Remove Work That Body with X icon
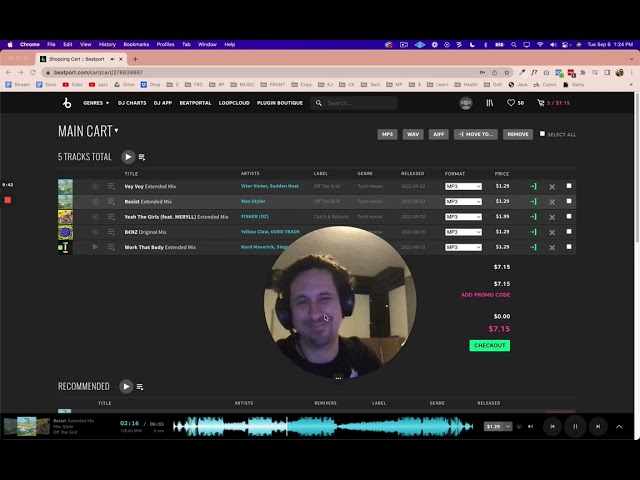Viewport: 640px width, 480px height. (x=552, y=247)
